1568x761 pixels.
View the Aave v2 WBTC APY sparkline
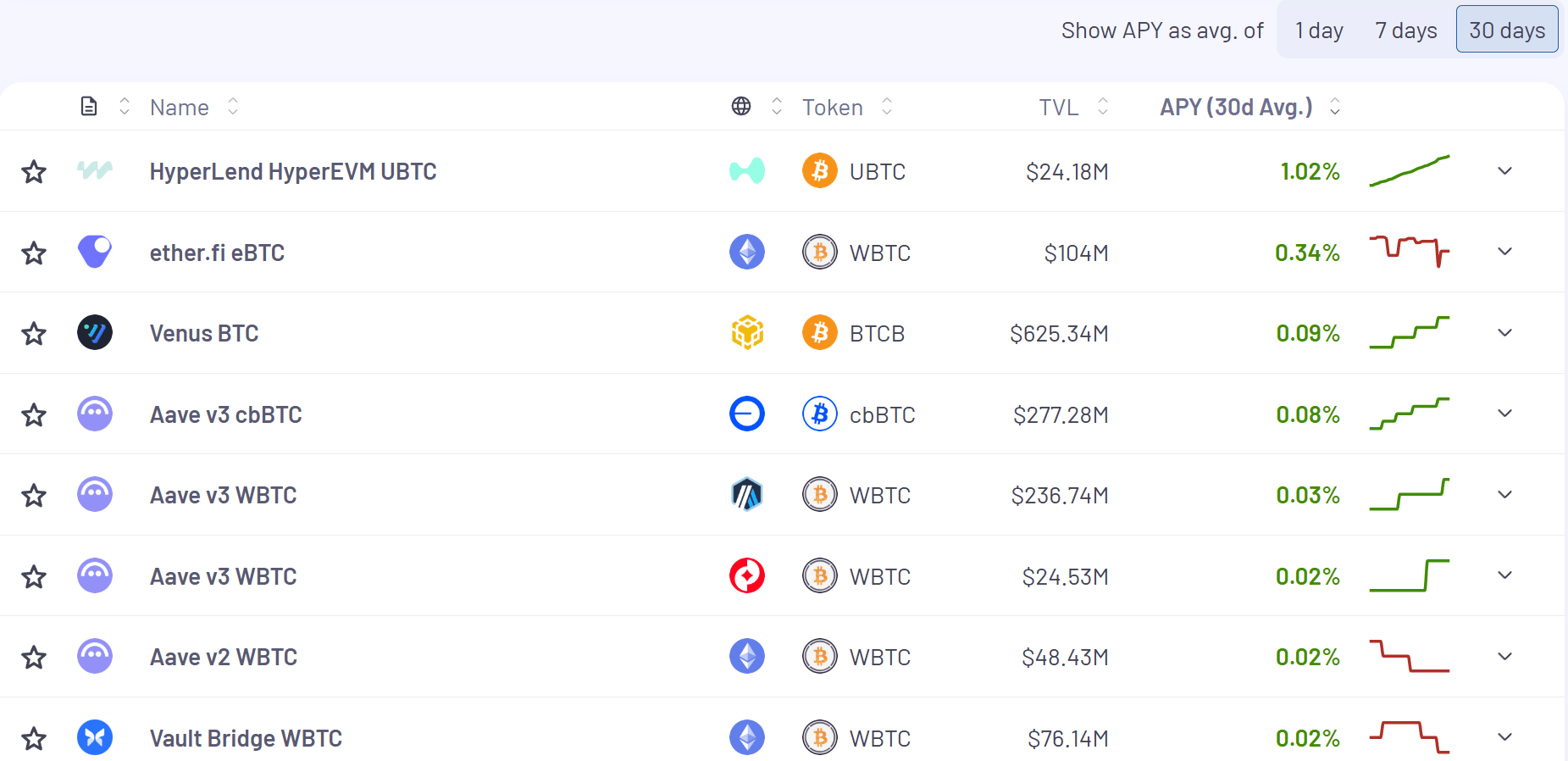(x=1410, y=656)
